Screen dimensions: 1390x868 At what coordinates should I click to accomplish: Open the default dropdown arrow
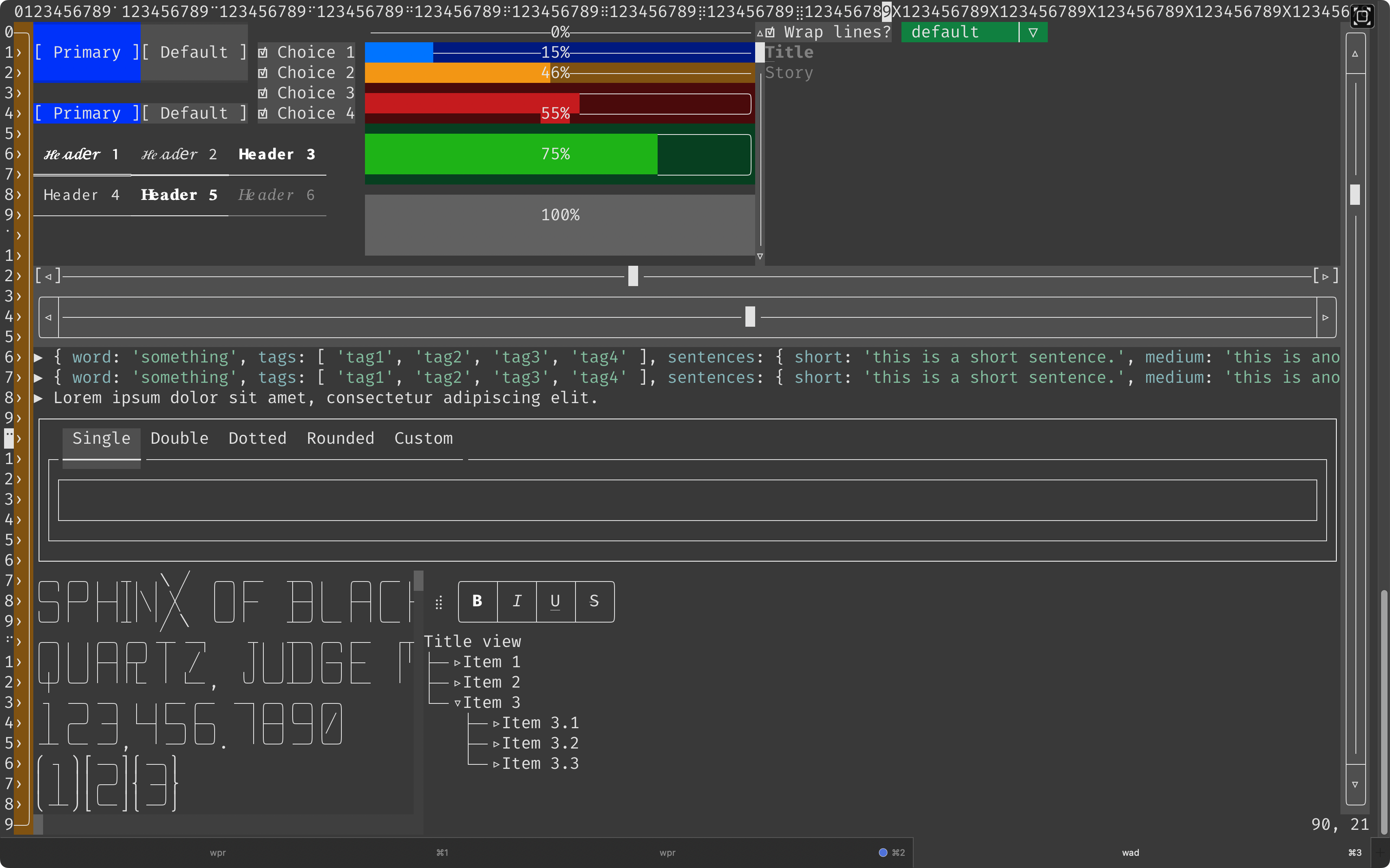pyautogui.click(x=1033, y=33)
